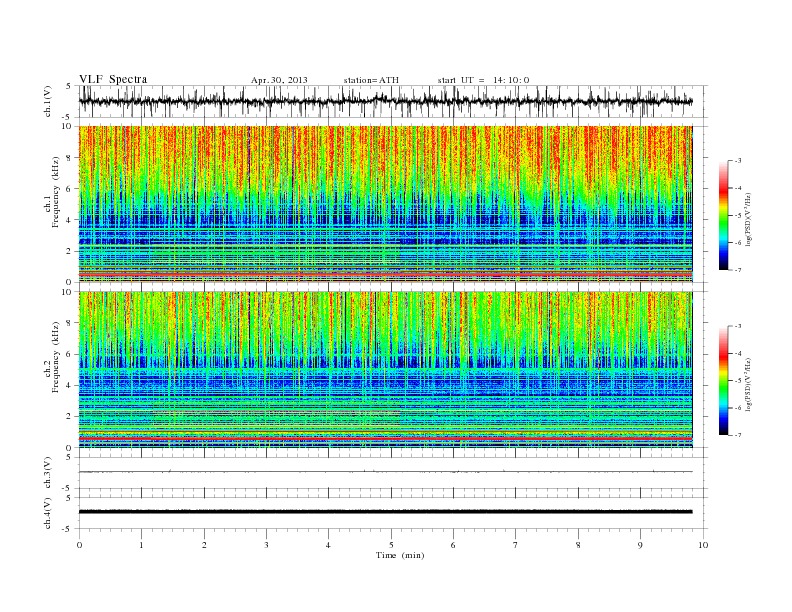Click the "6" minute tick label
The image size is (792, 612).
[x=453, y=545]
